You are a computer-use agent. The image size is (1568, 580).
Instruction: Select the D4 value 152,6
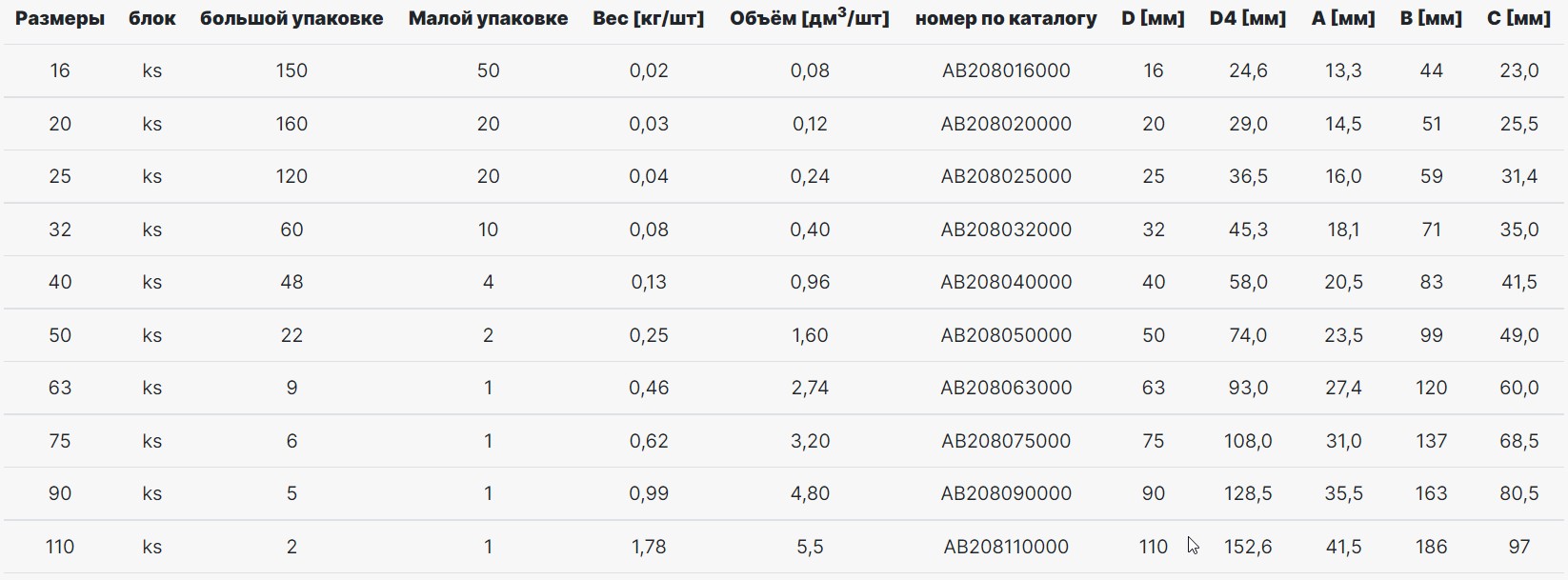coord(1248,547)
